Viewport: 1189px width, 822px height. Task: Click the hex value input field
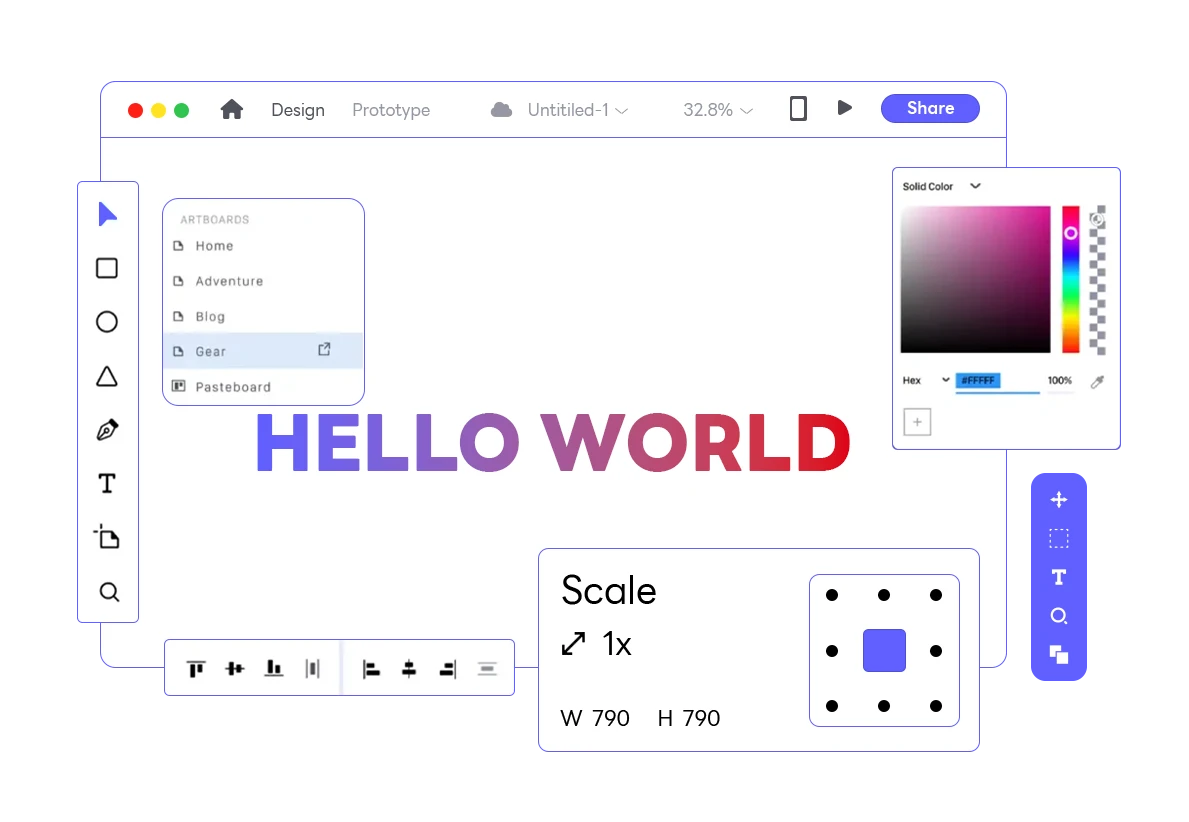997,381
